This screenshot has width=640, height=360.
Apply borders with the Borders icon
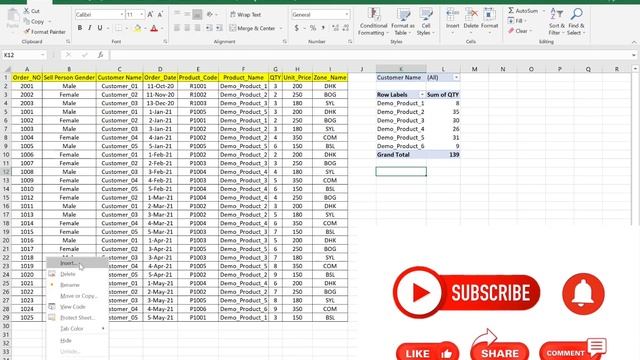(x=118, y=28)
